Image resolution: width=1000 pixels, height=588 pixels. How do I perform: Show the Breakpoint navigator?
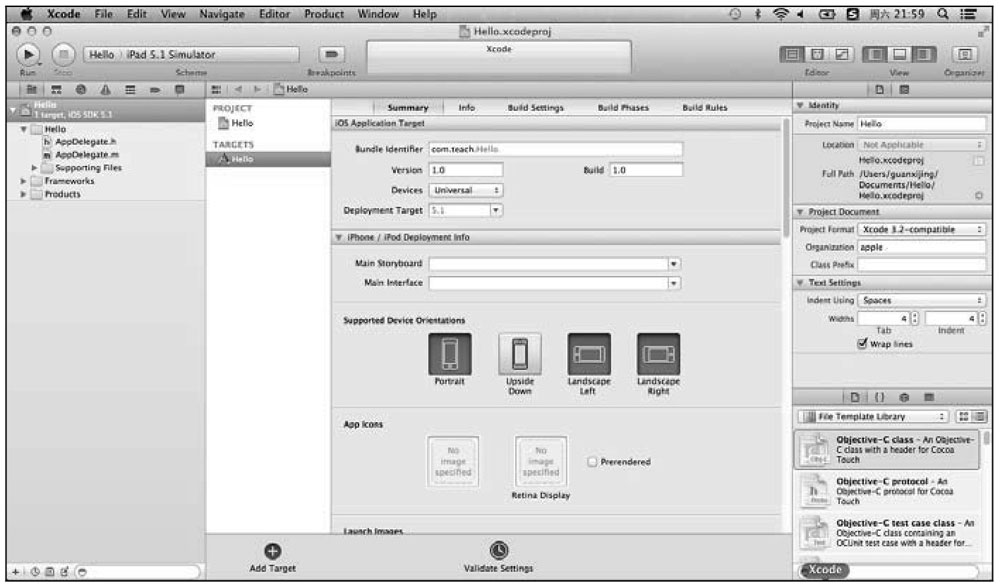pyautogui.click(x=155, y=90)
